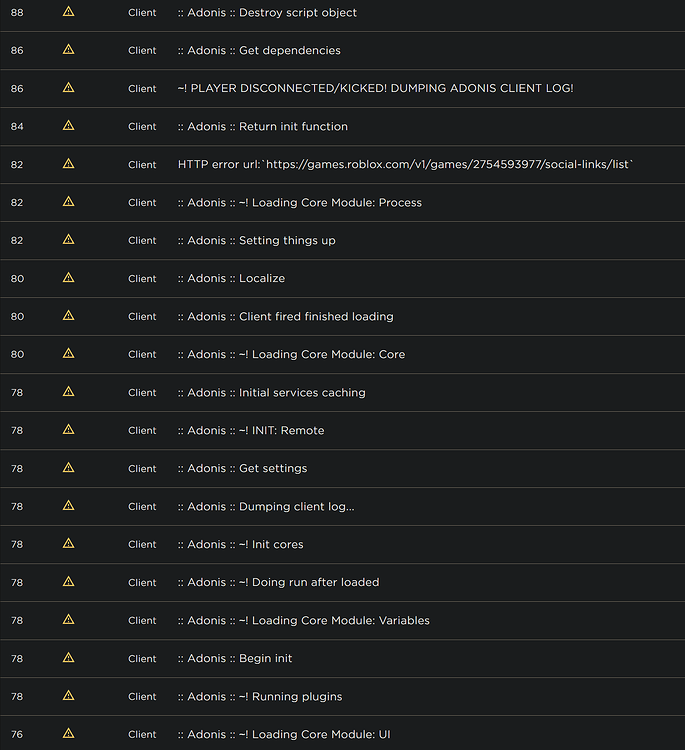Click the warning icon beside 'Loading Core Module: Variables'
This screenshot has width=685, height=750.
pyautogui.click(x=68, y=619)
